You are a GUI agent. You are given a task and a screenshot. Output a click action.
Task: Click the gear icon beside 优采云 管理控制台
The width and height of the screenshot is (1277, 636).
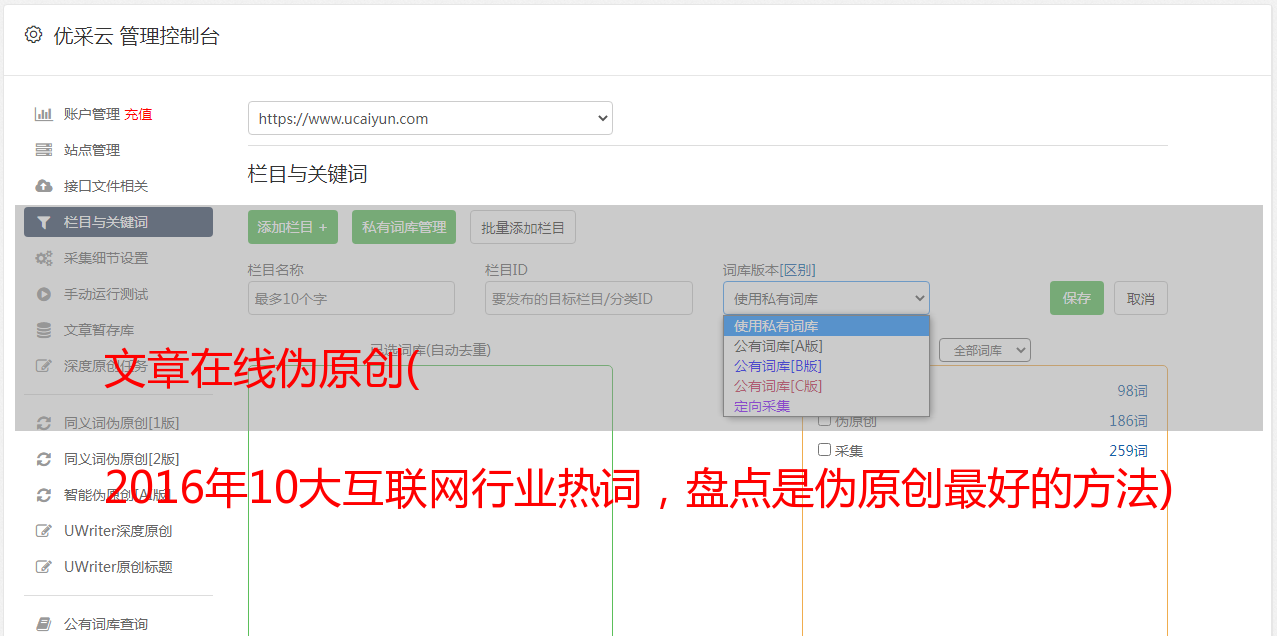(x=33, y=35)
